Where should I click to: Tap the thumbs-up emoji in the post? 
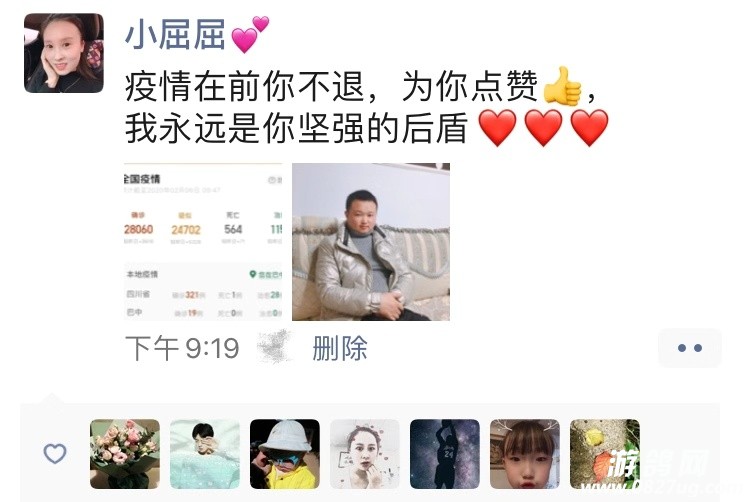(x=562, y=86)
